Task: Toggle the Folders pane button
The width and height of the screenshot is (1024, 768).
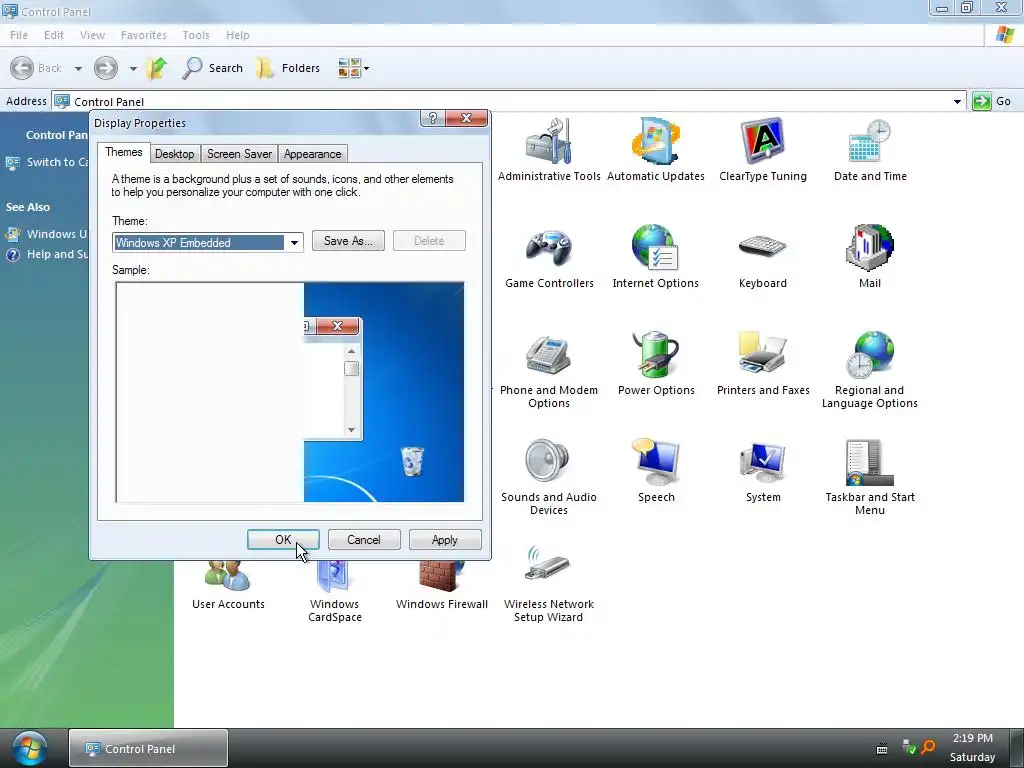Action: coord(287,68)
